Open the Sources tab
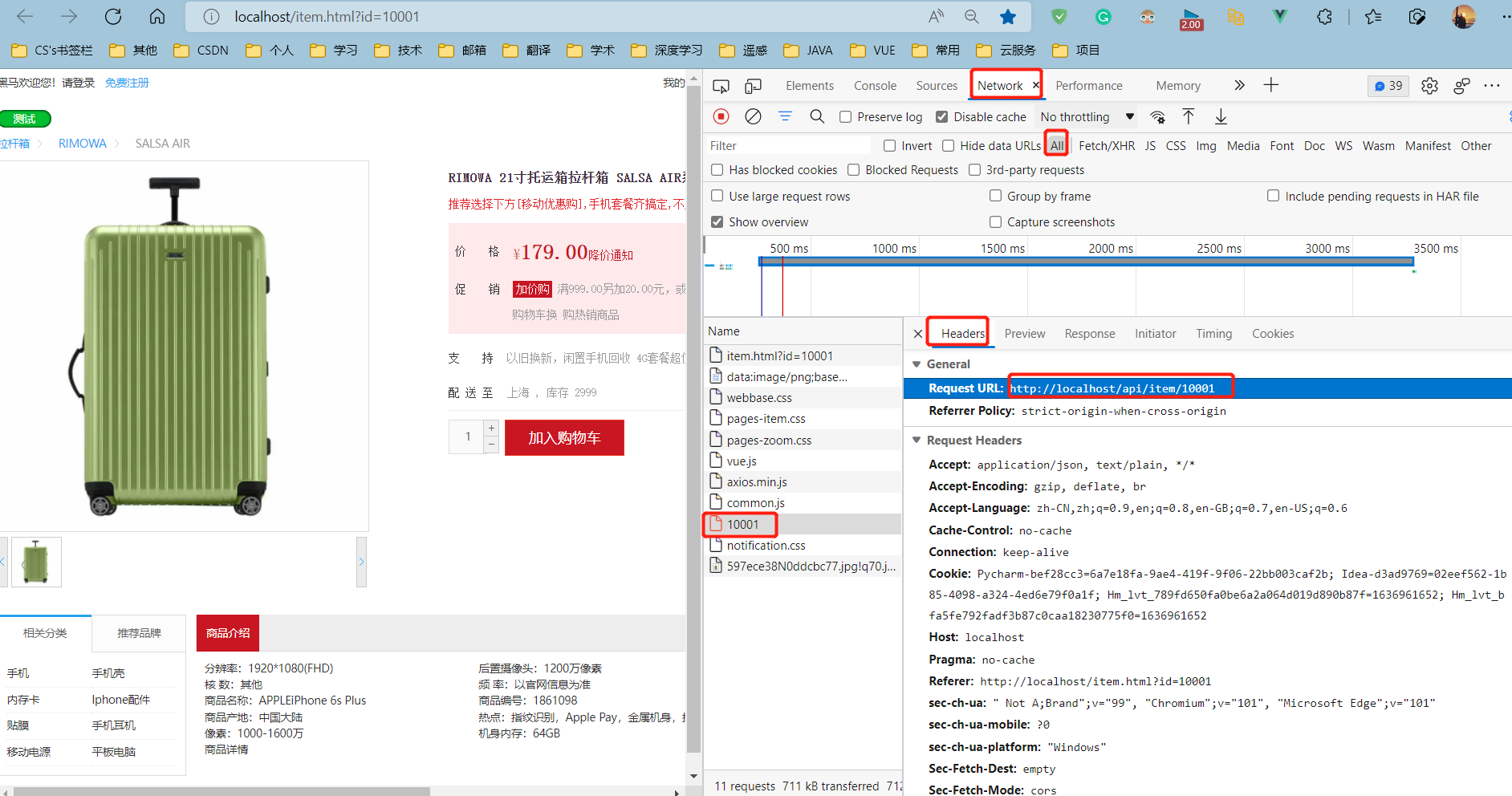 [937, 86]
